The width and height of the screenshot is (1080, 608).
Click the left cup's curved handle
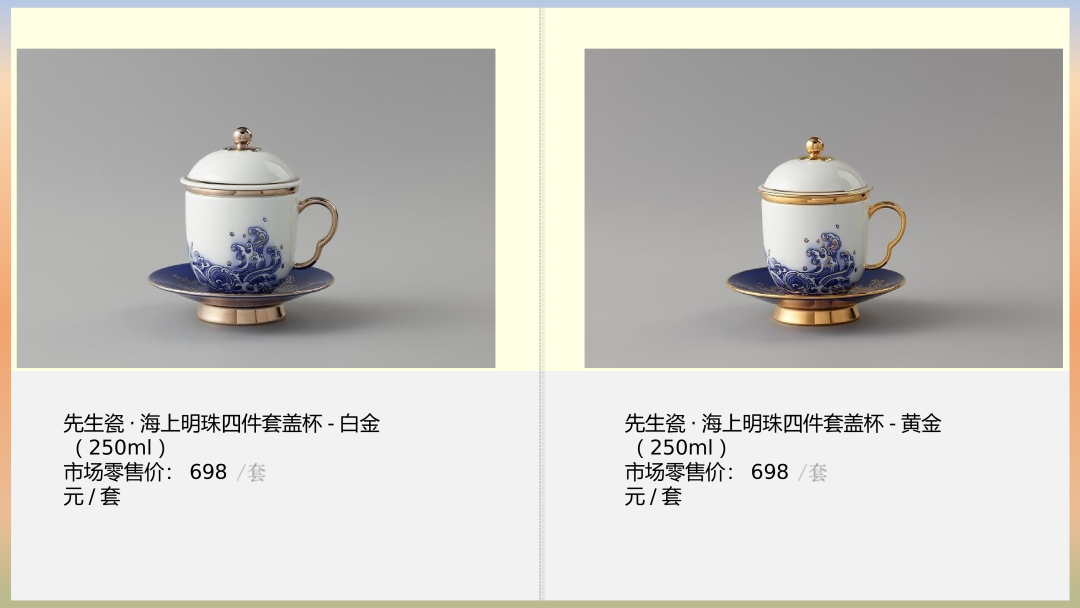coord(318,232)
